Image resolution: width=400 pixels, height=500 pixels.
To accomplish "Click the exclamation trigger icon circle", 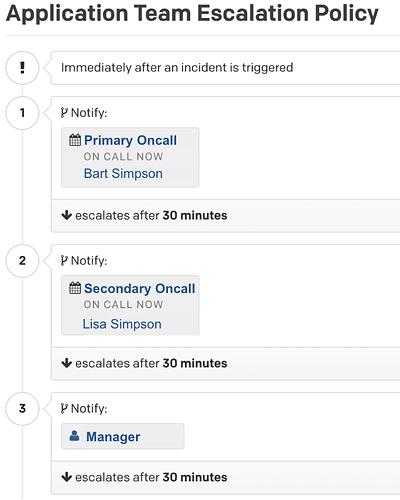I will tap(22, 68).
